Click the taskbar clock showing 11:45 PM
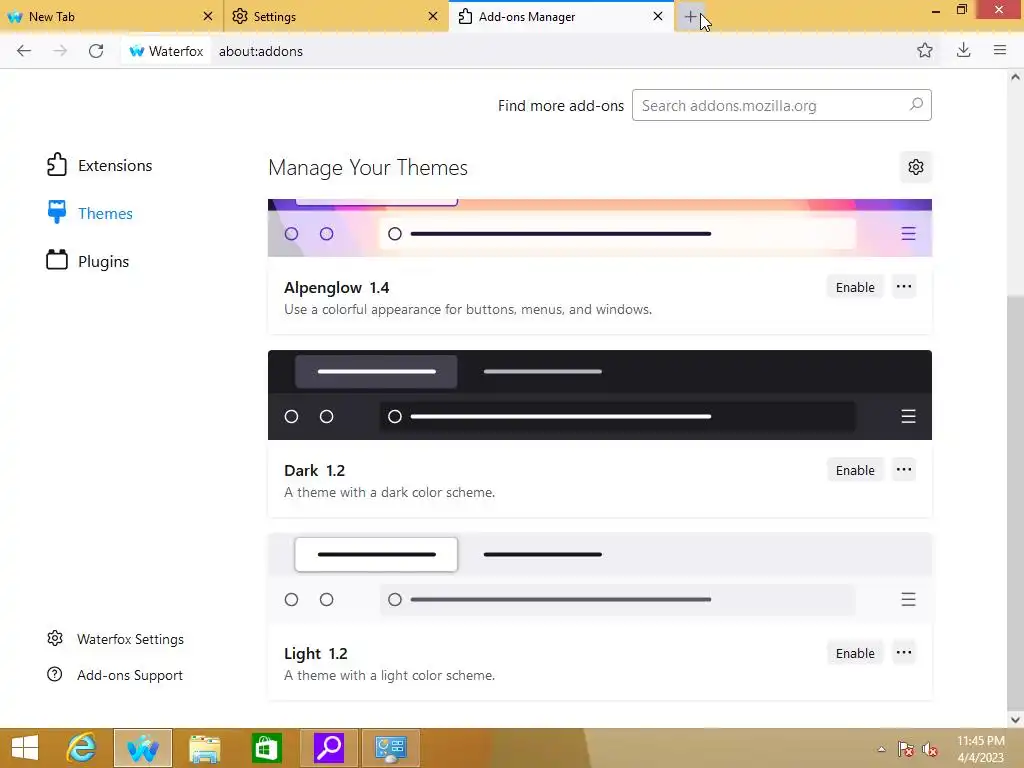 tap(980, 749)
